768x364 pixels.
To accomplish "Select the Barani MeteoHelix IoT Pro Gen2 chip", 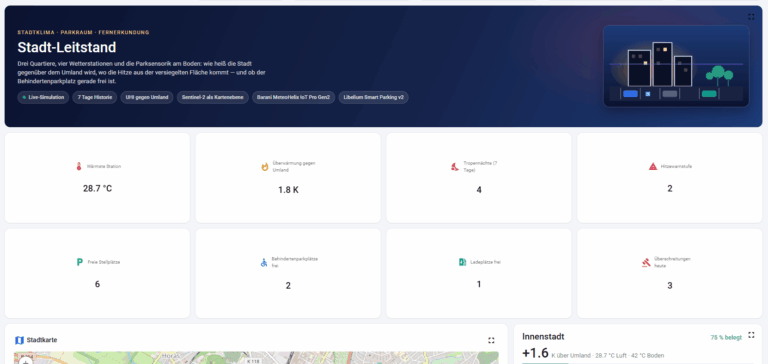I will tap(293, 97).
